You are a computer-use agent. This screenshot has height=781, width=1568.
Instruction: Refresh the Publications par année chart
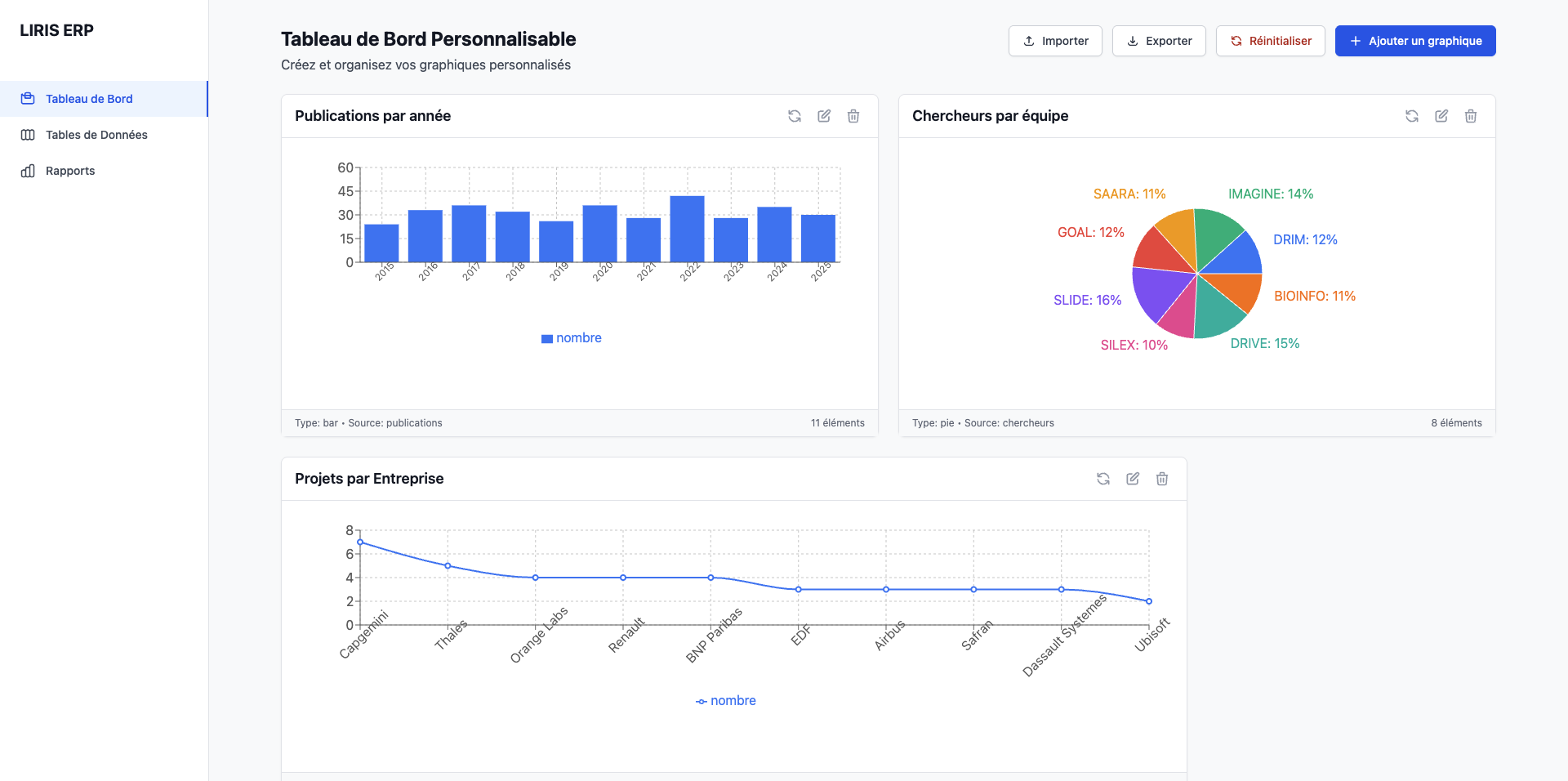(x=794, y=116)
